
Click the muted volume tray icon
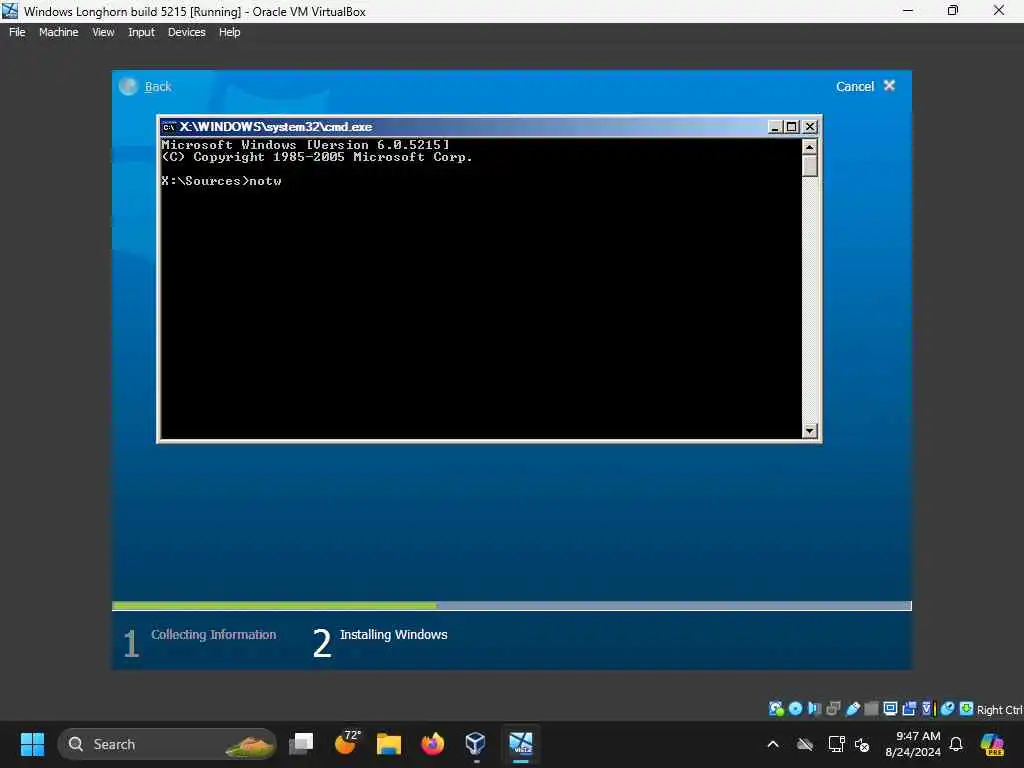pyautogui.click(x=862, y=744)
